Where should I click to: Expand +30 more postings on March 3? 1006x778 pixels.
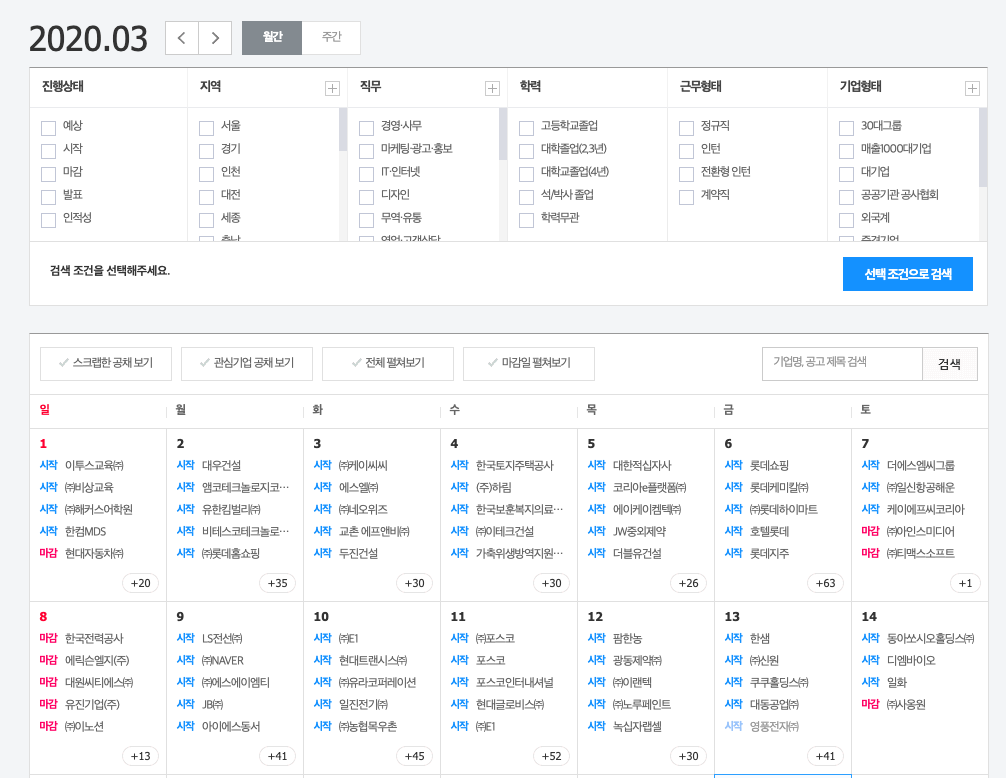414,583
